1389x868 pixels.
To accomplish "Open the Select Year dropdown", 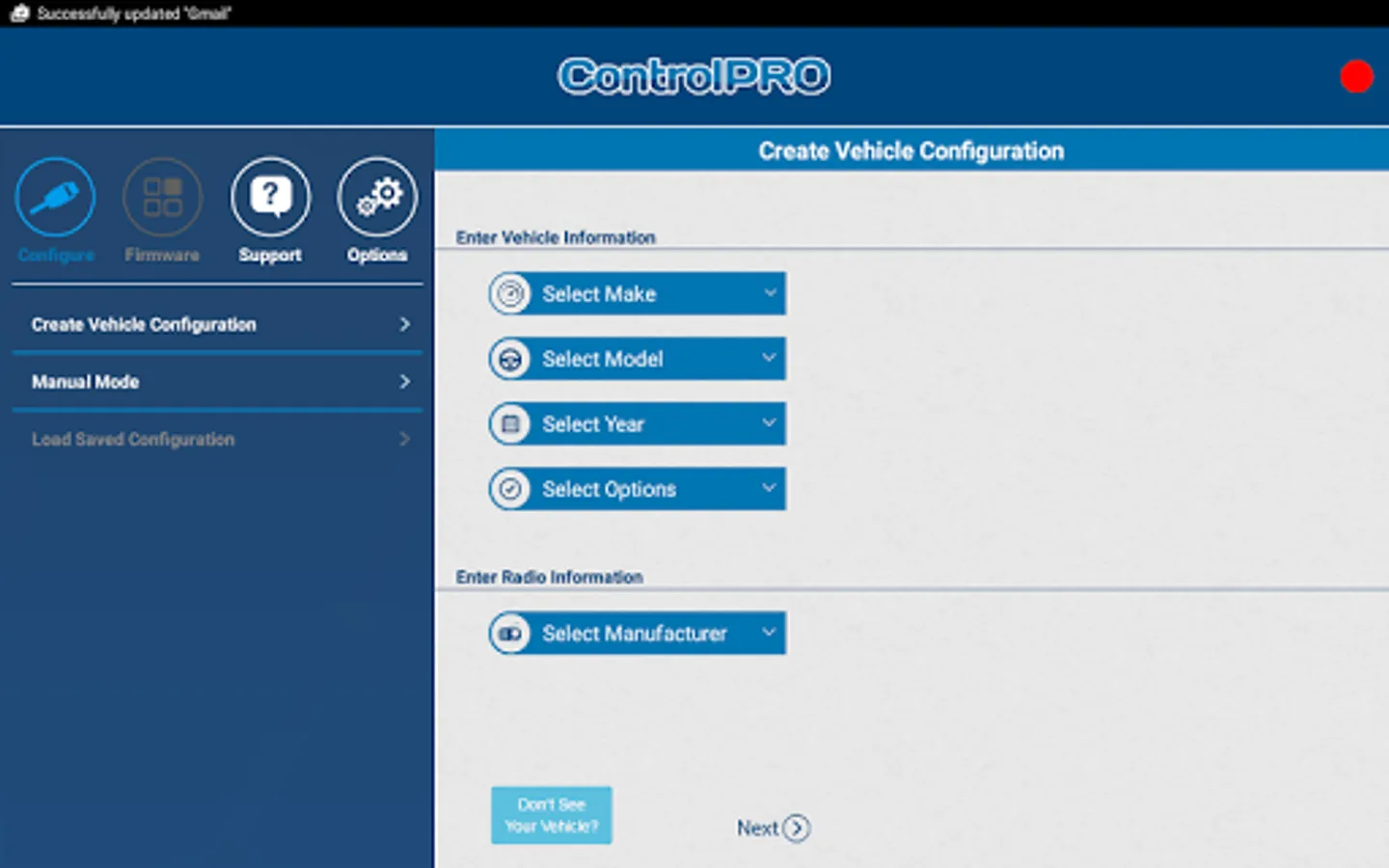I will (638, 423).
